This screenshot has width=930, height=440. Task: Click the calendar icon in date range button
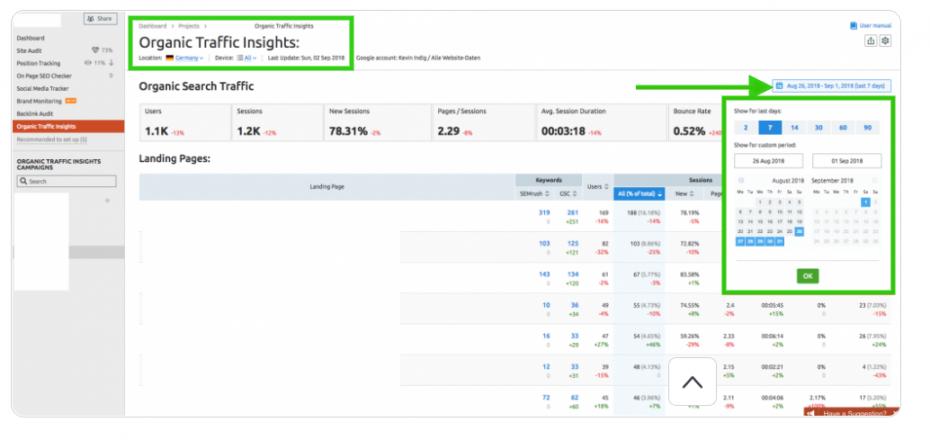(x=781, y=86)
